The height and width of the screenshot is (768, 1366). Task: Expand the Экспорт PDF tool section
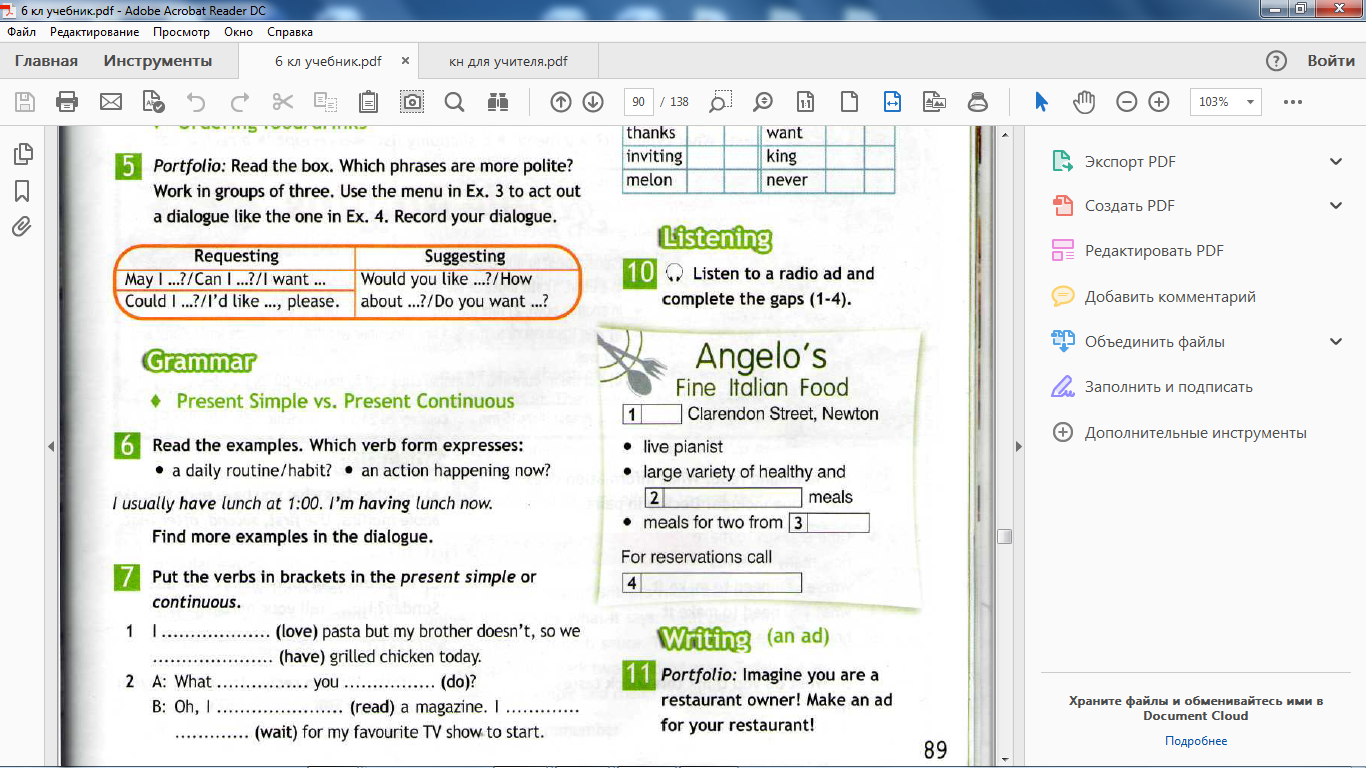coord(1336,162)
